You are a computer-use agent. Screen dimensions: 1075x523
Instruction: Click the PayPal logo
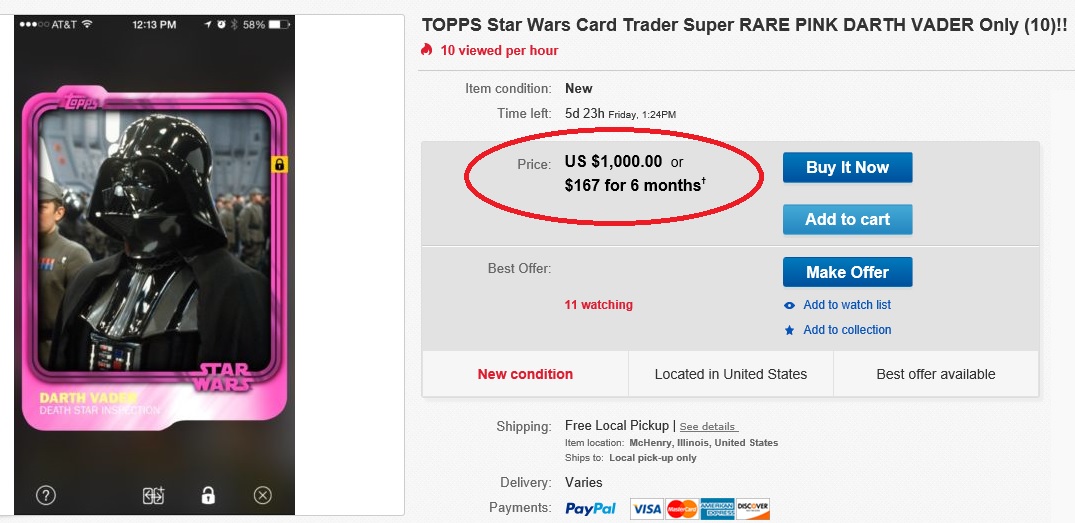590,508
